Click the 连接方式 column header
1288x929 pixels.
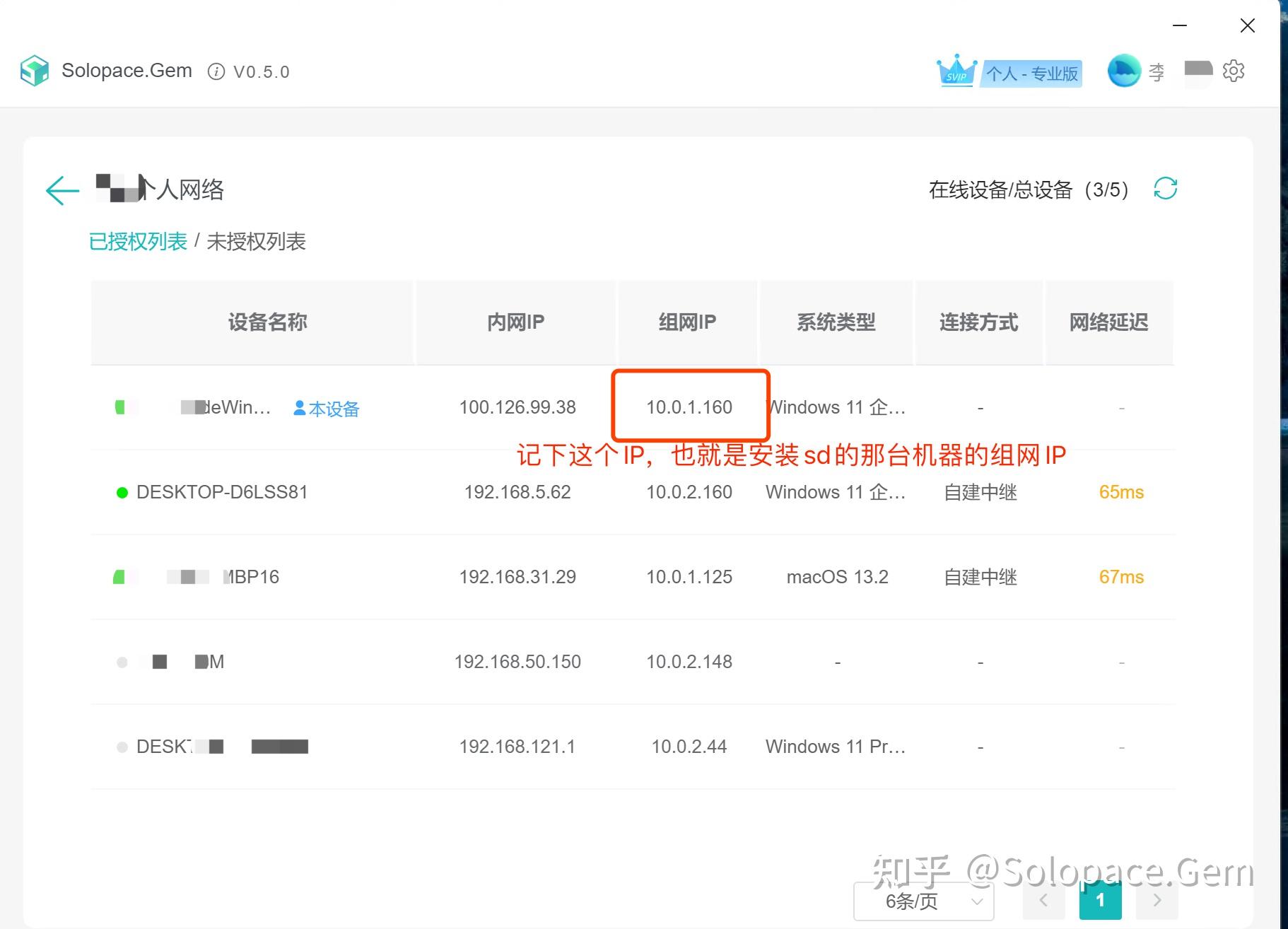(979, 322)
